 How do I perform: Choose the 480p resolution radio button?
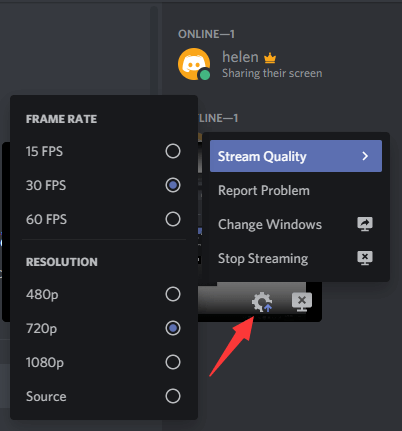173,294
